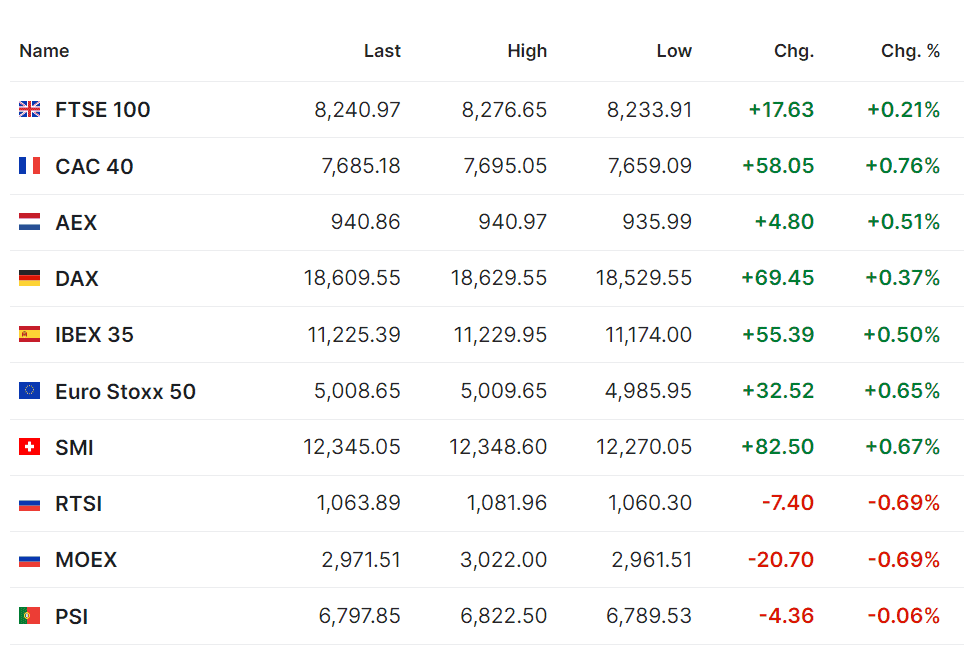964x649 pixels.
Task: Select MOEX change value -20.70
Action: click(x=781, y=560)
